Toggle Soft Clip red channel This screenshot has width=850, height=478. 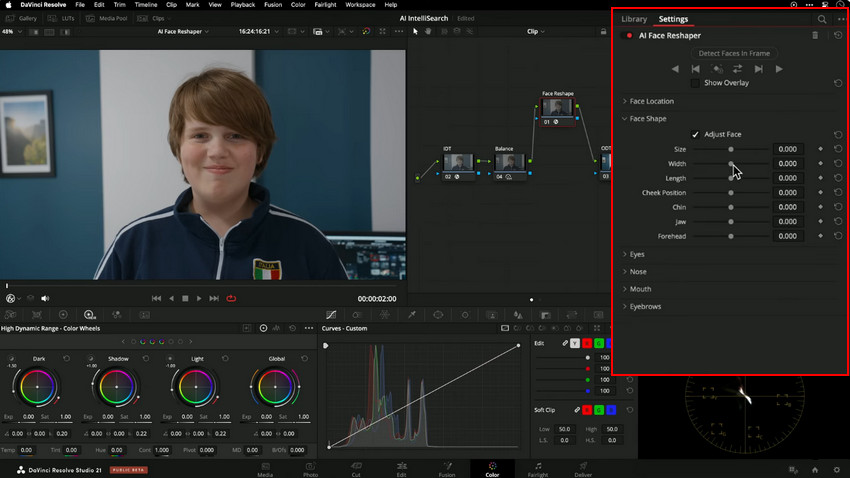tap(587, 410)
